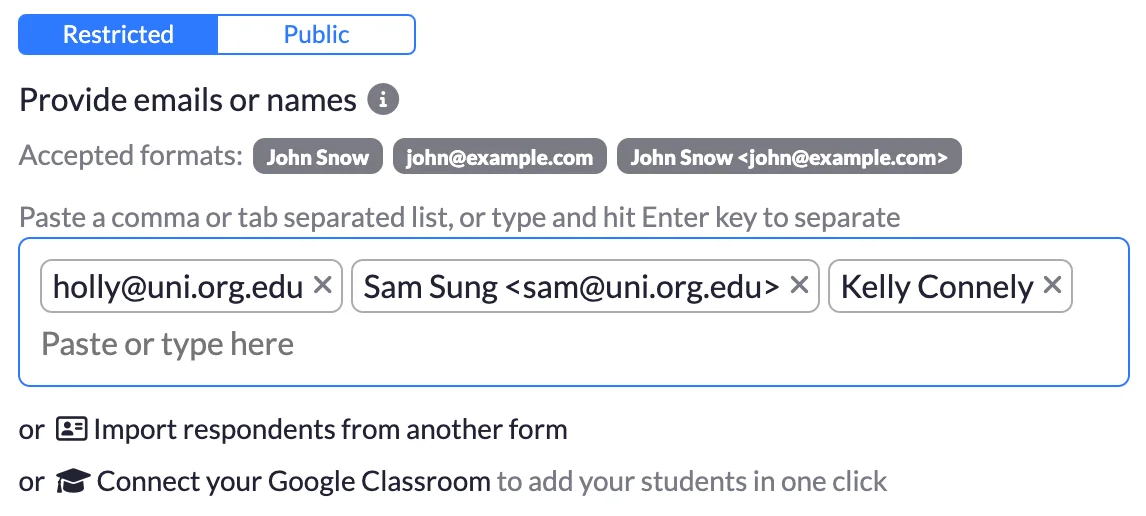Click the info icon beside Provide emails
The width and height of the screenshot is (1146, 516).
[x=383, y=100]
